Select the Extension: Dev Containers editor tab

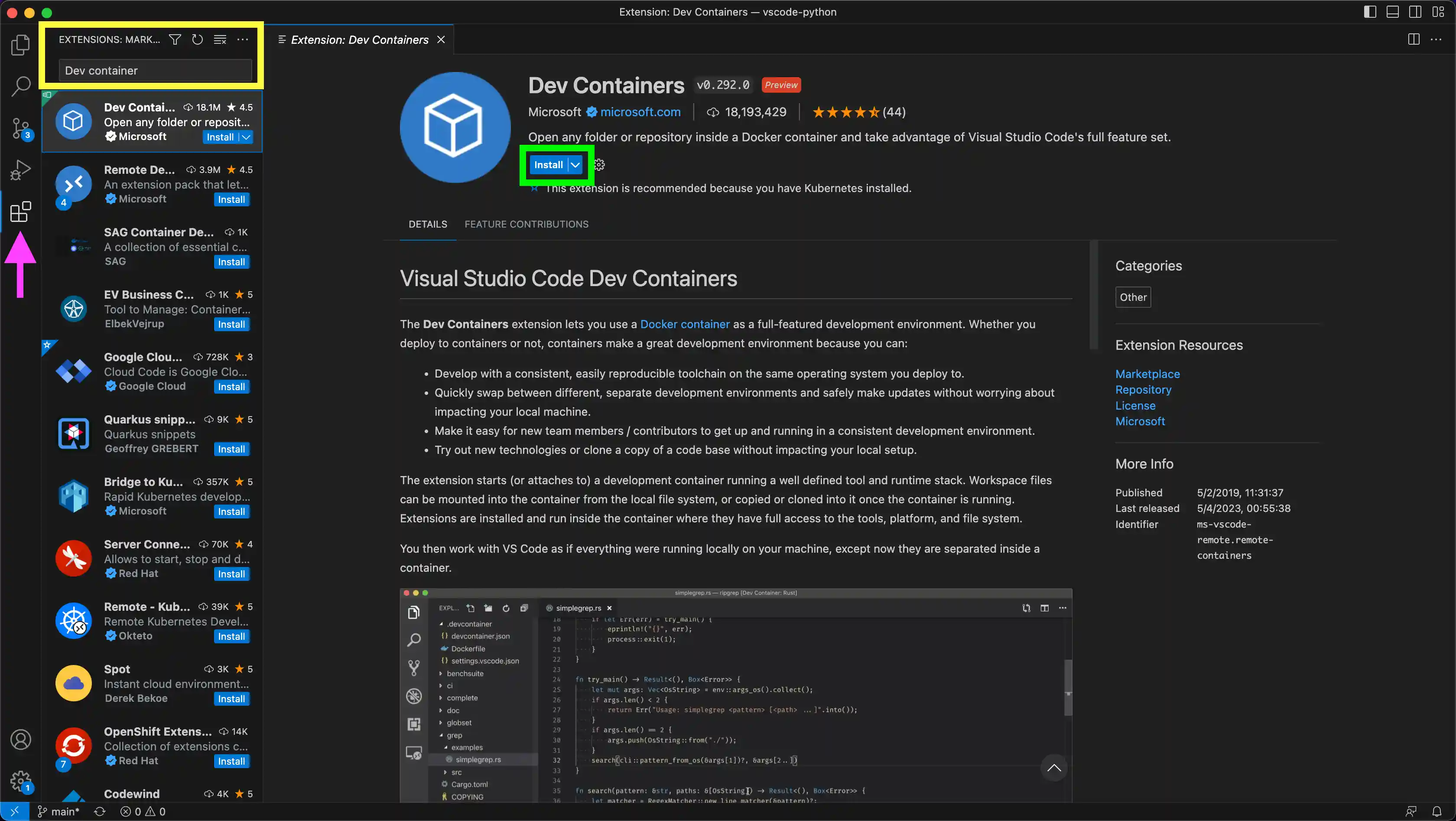coord(359,39)
